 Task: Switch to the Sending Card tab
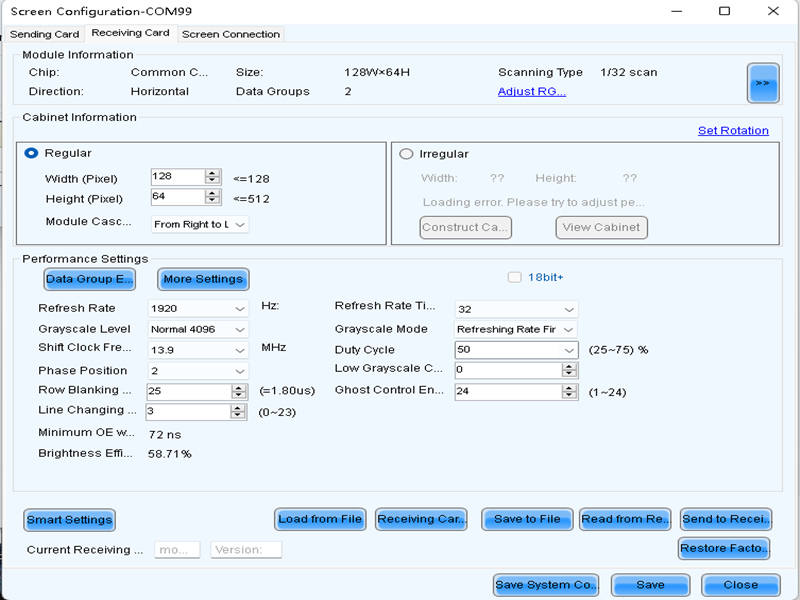[x=44, y=34]
